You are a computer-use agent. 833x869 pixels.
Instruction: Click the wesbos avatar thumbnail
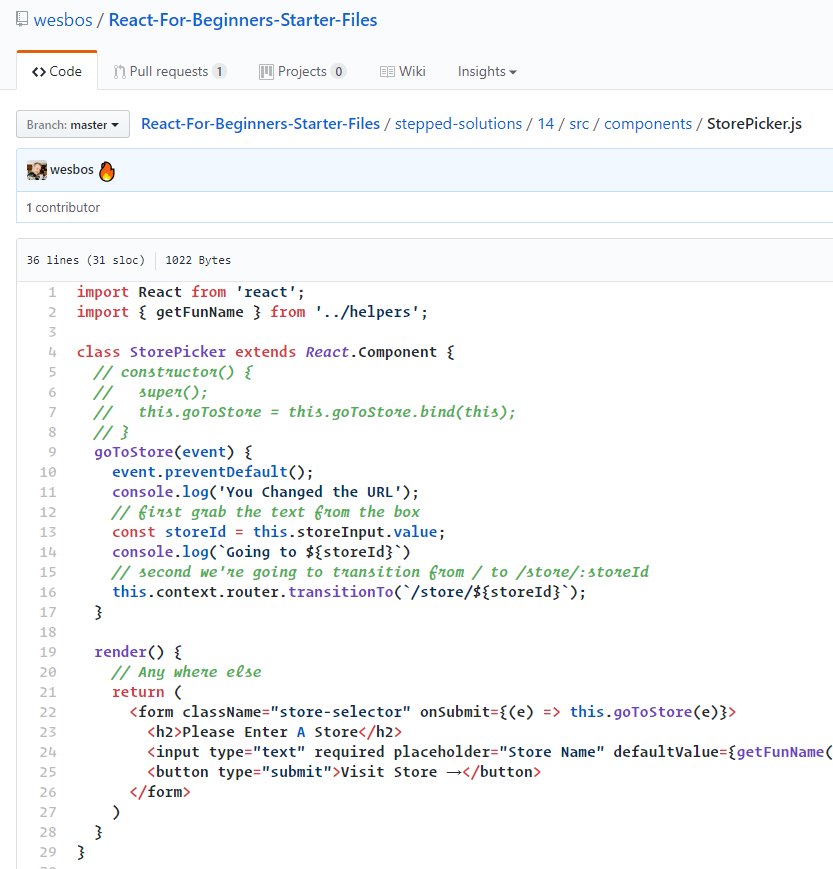(37, 170)
